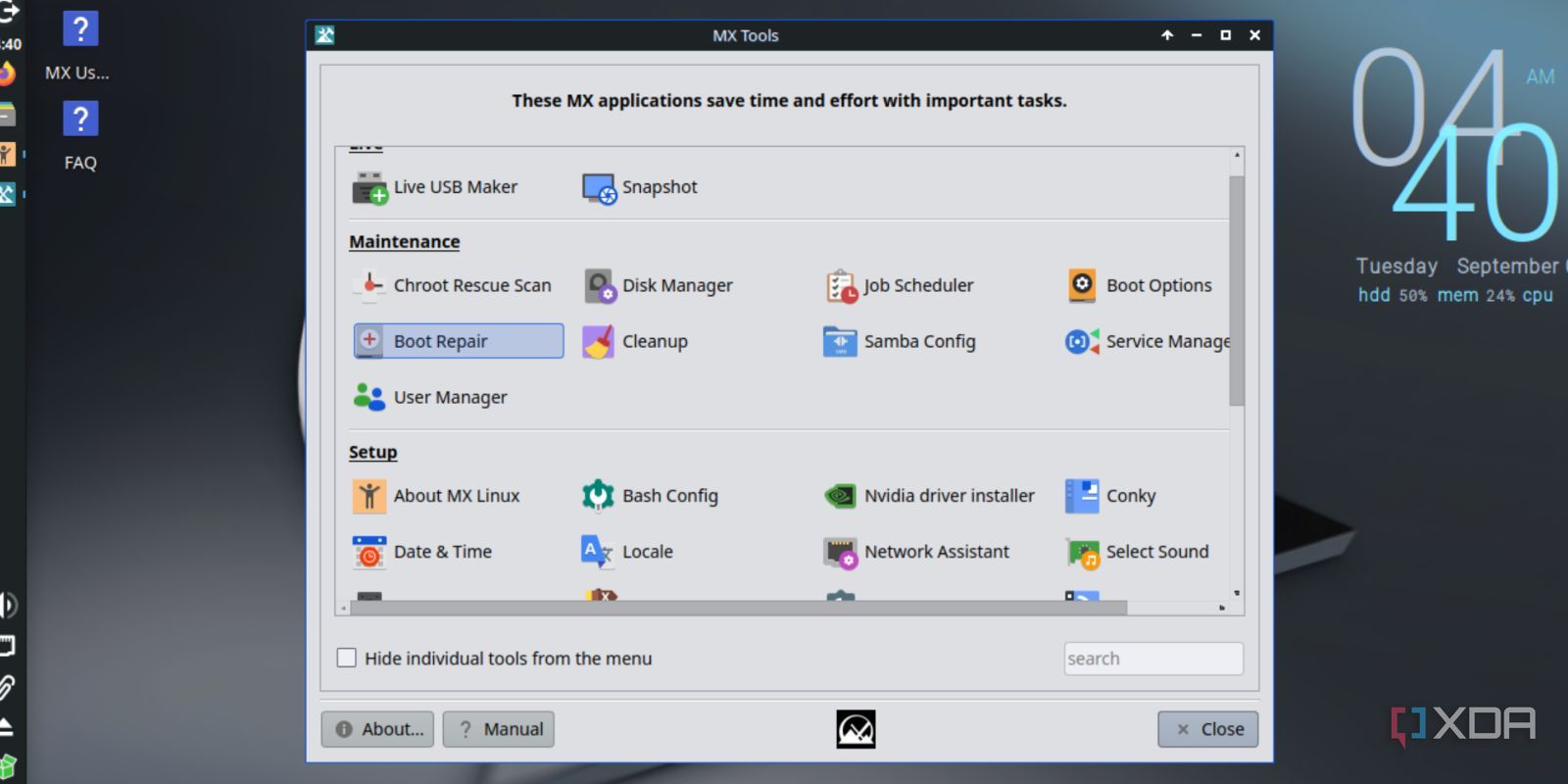Viewport: 1568px width, 784px height.
Task: Click the About... button
Action: pyautogui.click(x=377, y=729)
